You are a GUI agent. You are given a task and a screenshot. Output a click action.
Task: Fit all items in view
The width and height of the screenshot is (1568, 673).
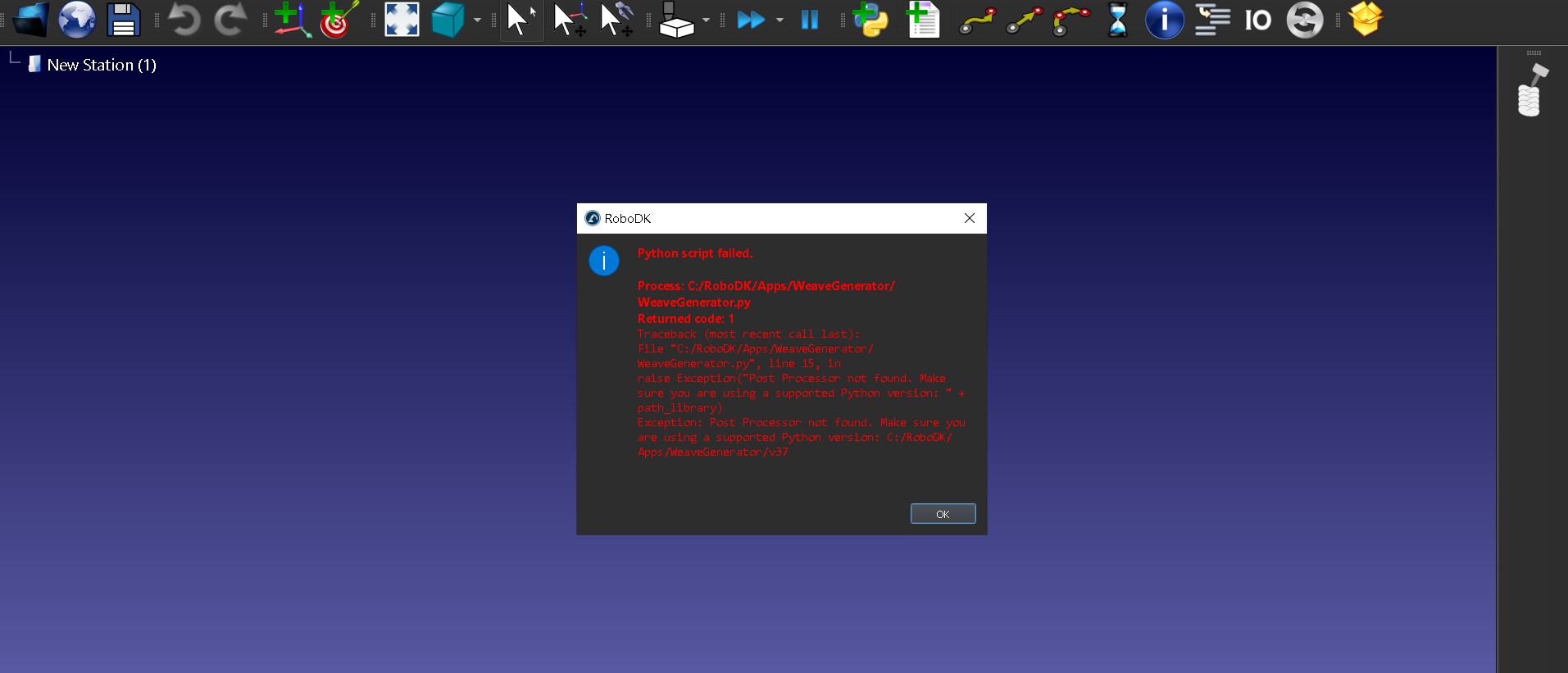point(402,20)
